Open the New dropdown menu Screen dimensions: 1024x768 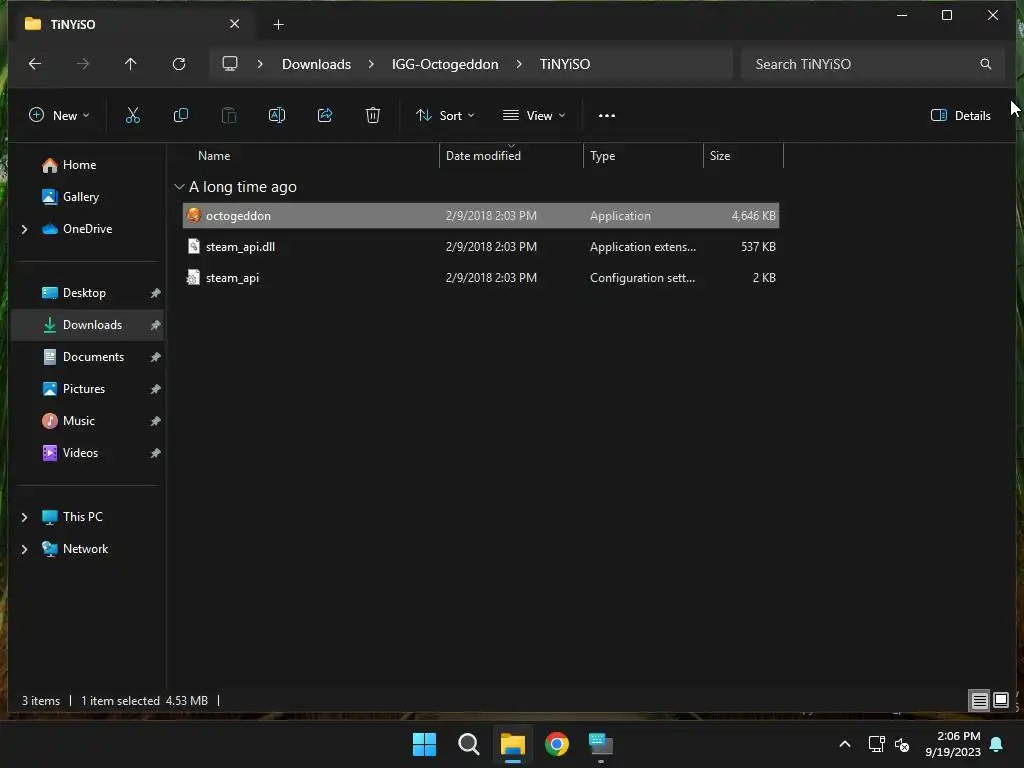pos(59,116)
